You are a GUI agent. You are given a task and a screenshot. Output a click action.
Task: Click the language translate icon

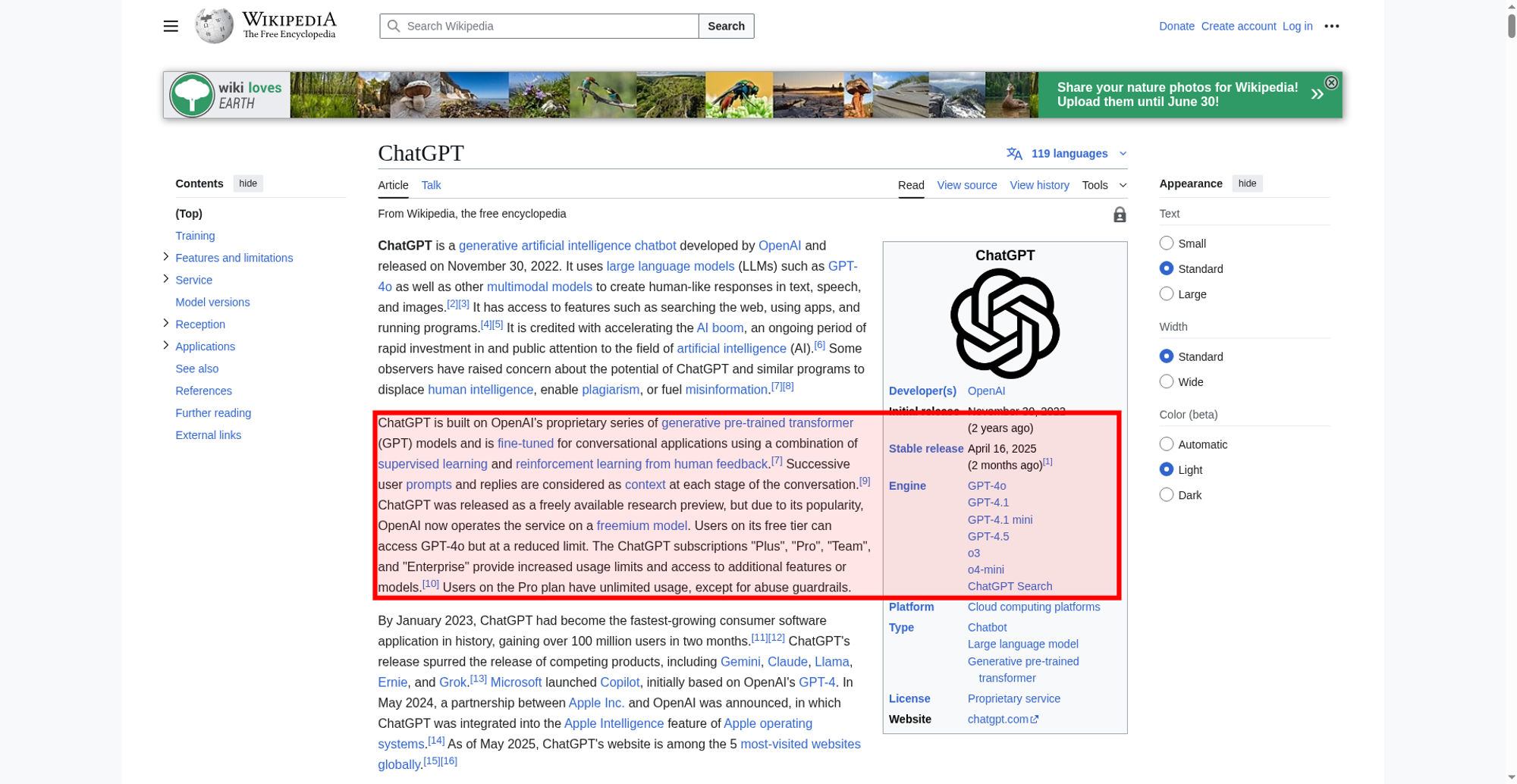point(1014,154)
